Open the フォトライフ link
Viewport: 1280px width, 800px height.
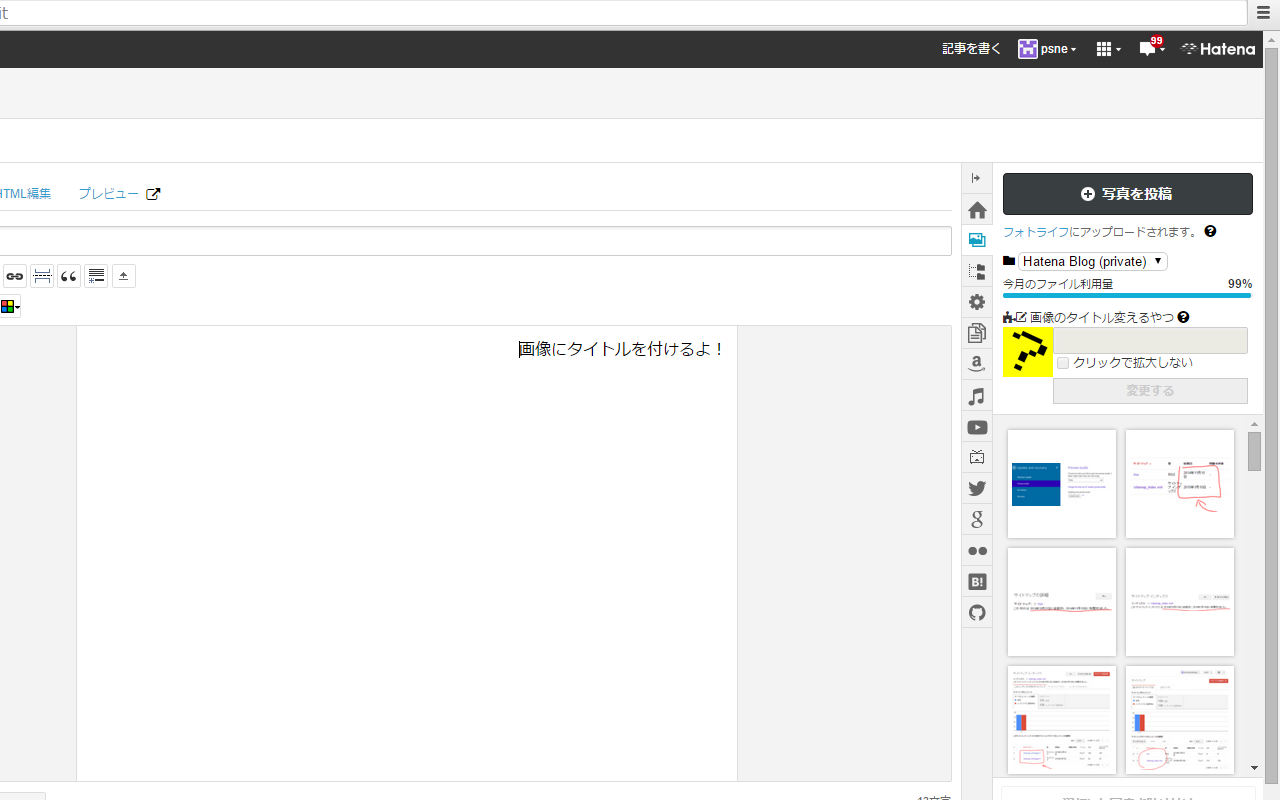tap(1036, 232)
